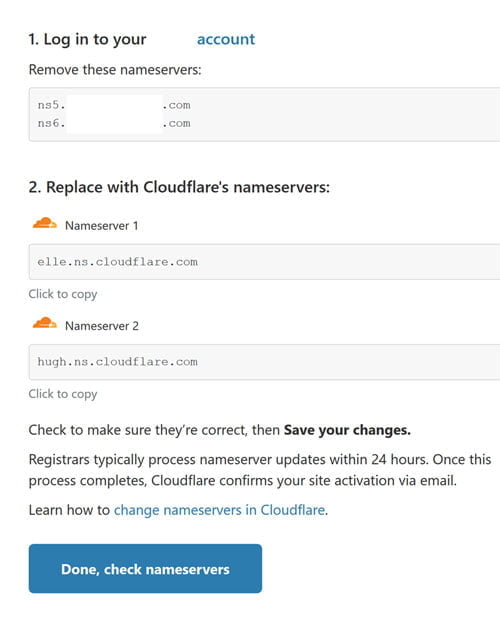Click the Cloudflare cloud icon beside Nameserver 1

click(x=44, y=223)
